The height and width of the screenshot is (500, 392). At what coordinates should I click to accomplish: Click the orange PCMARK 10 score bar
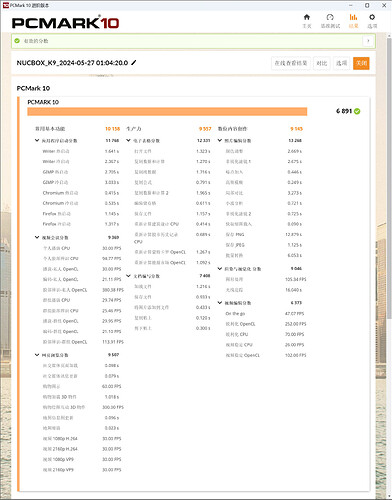tap(167, 111)
